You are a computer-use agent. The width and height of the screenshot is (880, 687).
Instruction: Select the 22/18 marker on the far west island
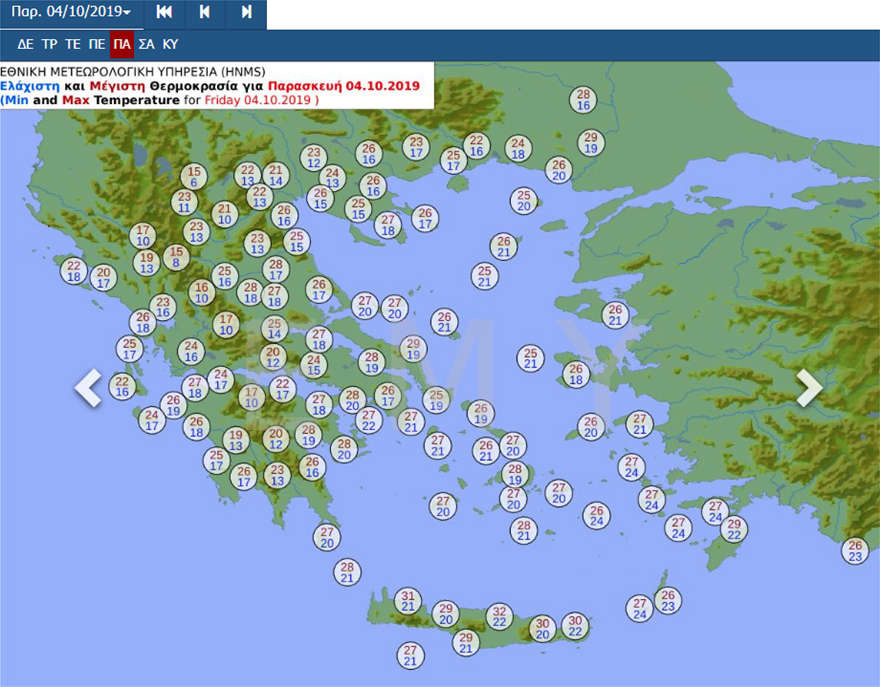pos(74,271)
